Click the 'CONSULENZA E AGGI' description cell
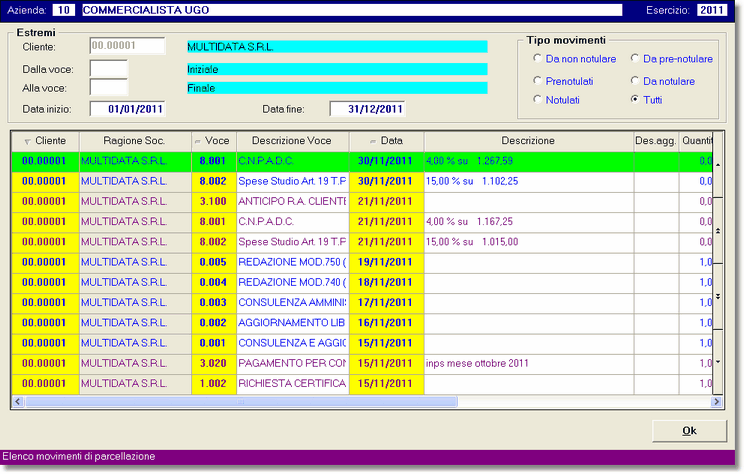 tap(293, 344)
